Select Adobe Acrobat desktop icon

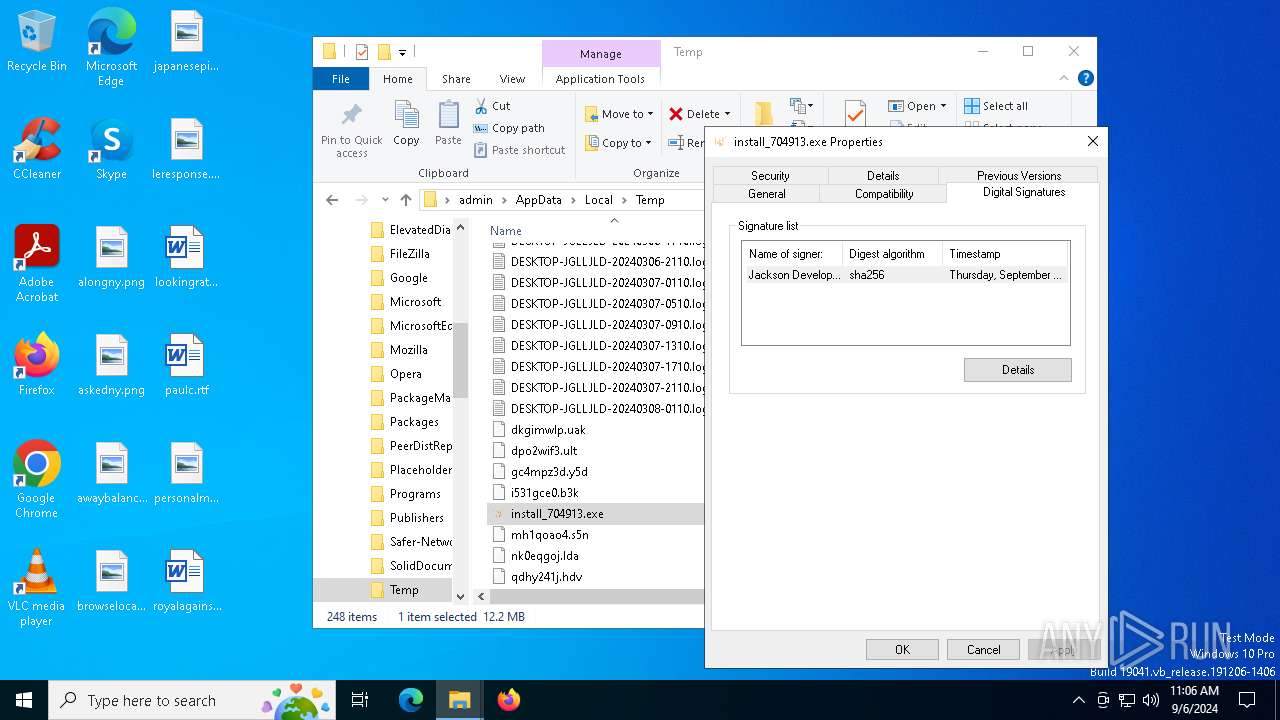click(x=37, y=264)
